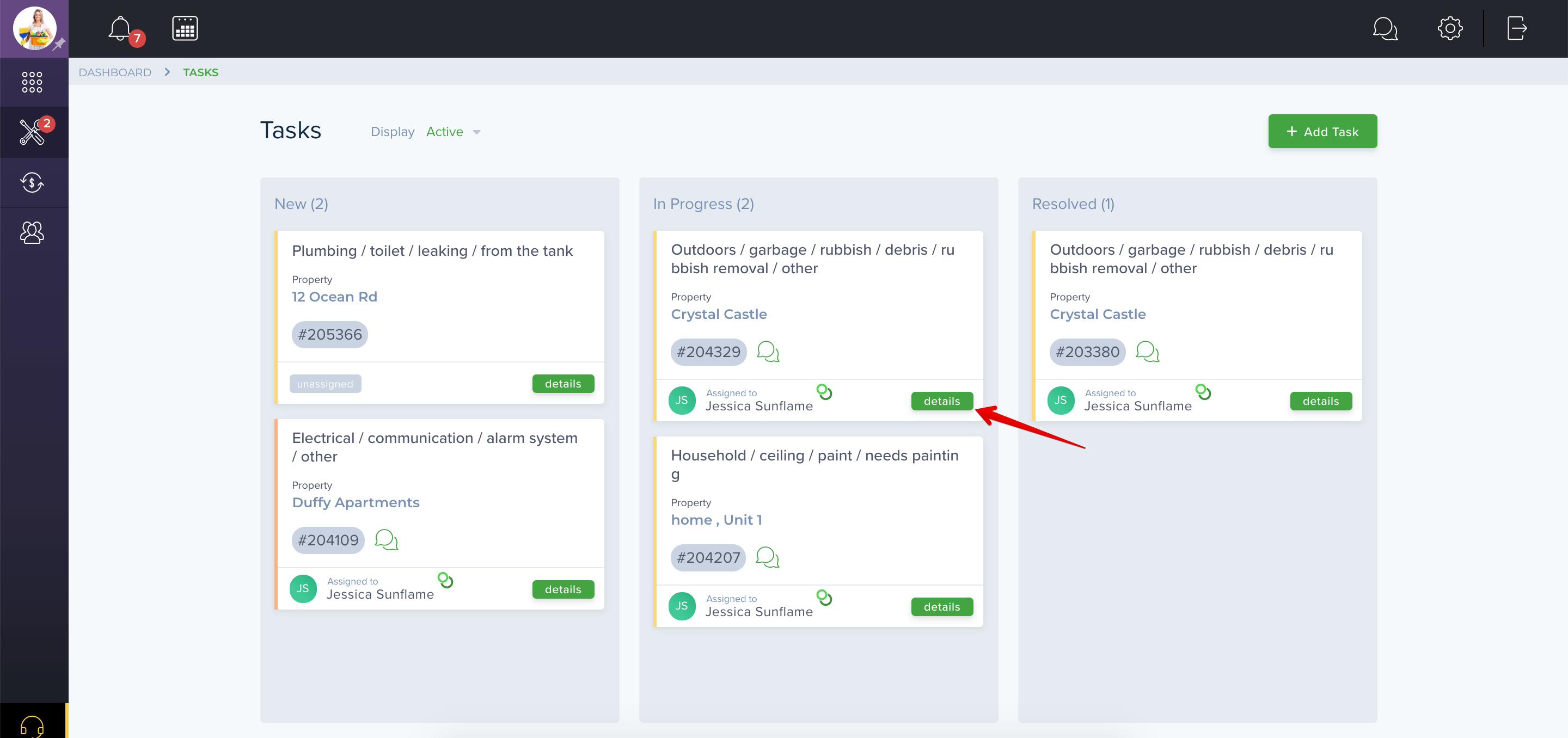Viewport: 1568px width, 738px height.
Task: Open details for task #204329
Action: click(x=942, y=401)
